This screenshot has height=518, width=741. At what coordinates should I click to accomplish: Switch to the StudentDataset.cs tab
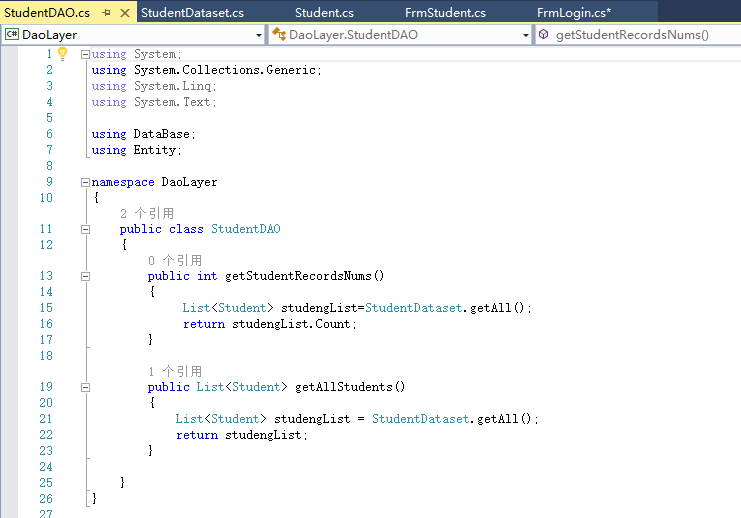[x=192, y=13]
